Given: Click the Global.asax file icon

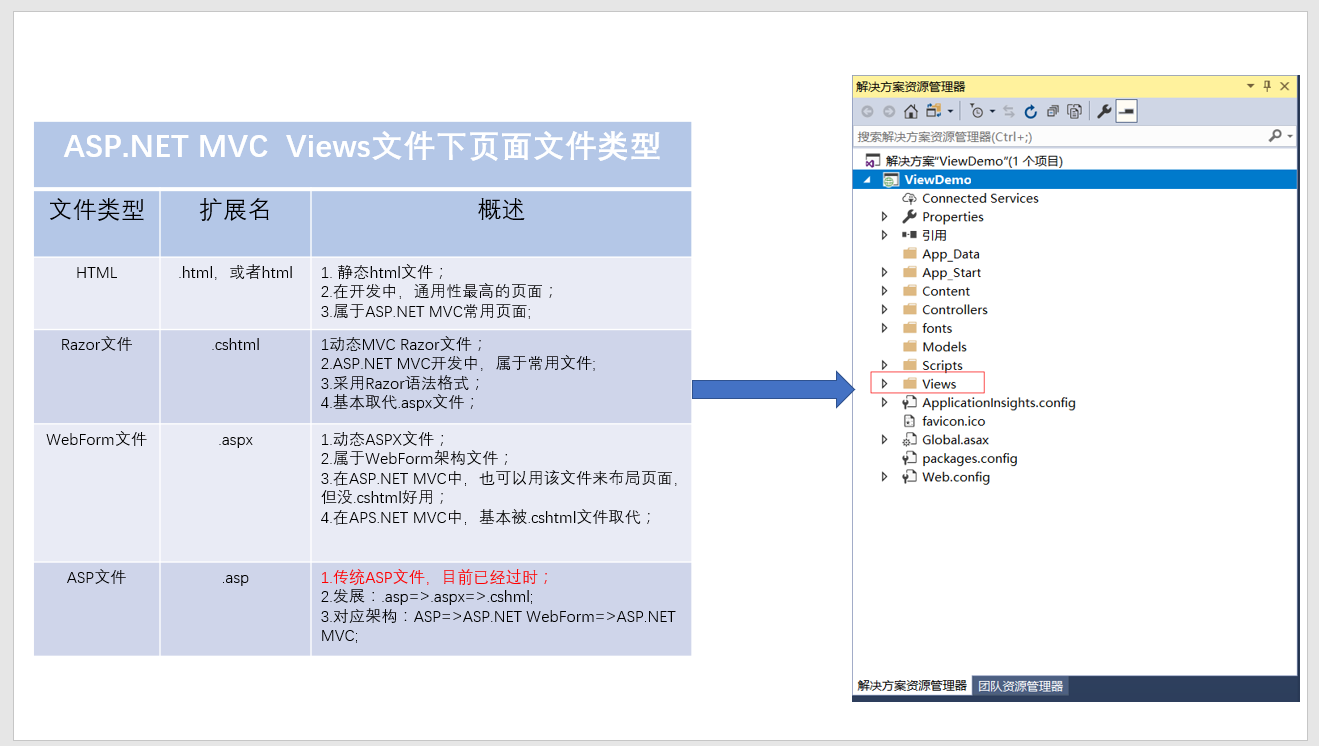Looking at the screenshot, I should coord(909,440).
